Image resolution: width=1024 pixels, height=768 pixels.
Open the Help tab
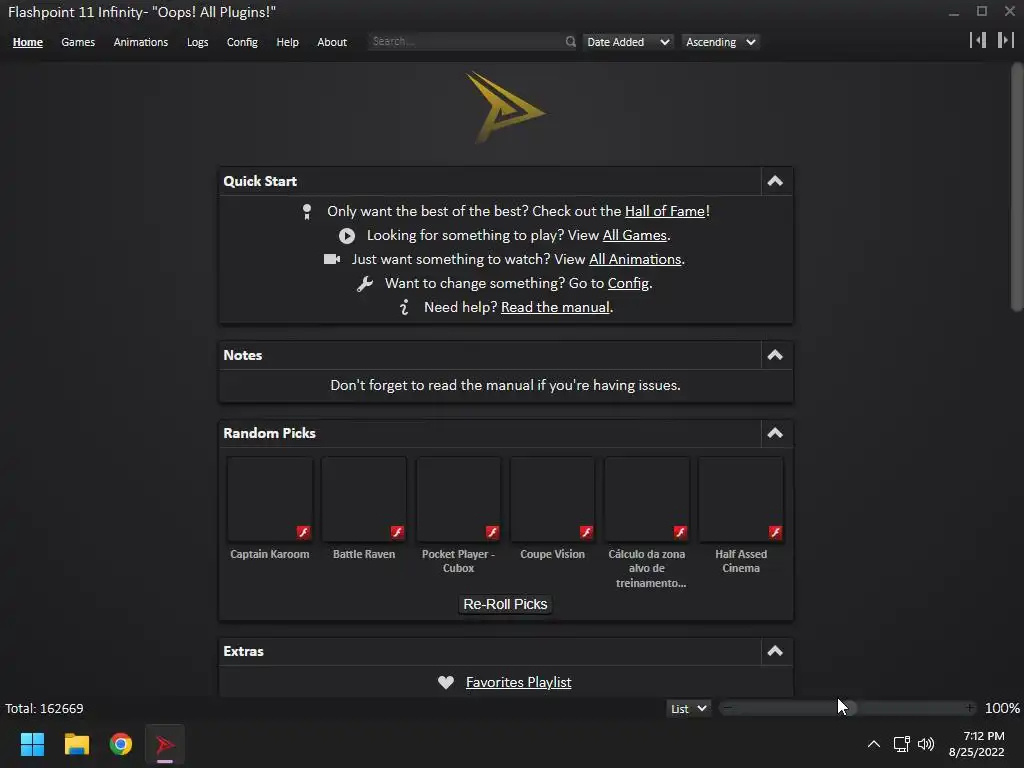pyautogui.click(x=287, y=42)
